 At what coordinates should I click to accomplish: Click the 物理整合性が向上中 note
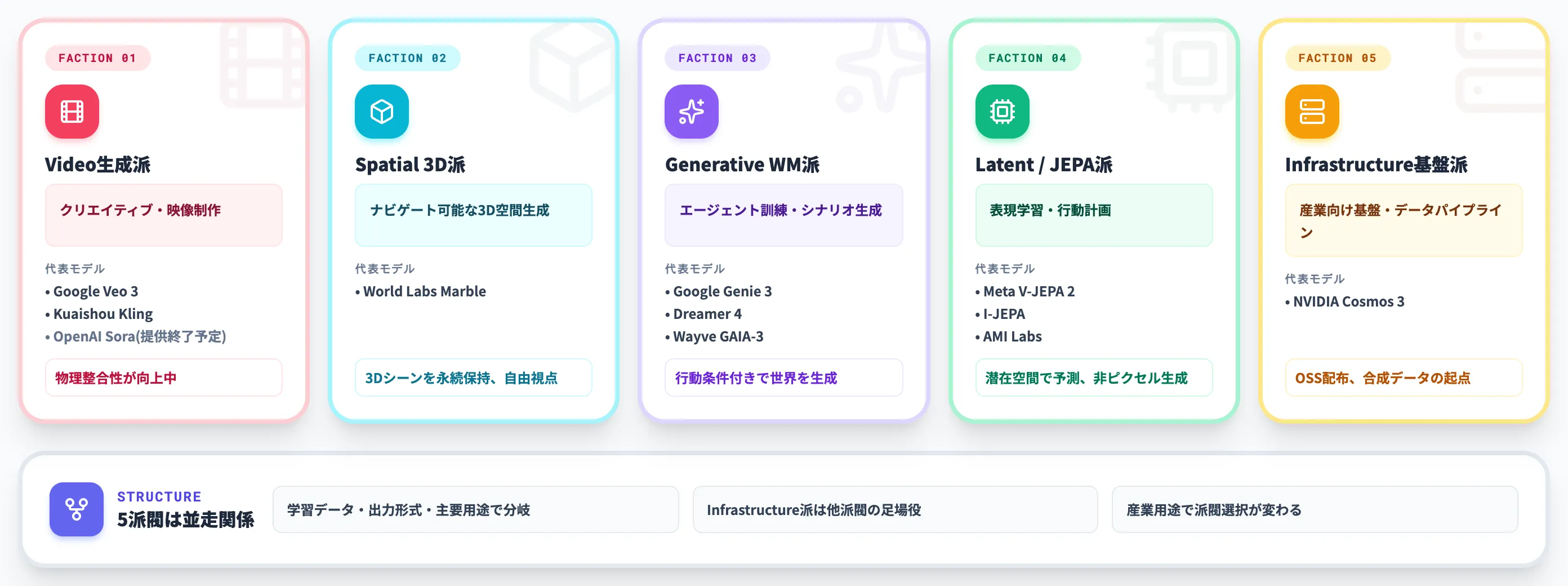[x=164, y=378]
